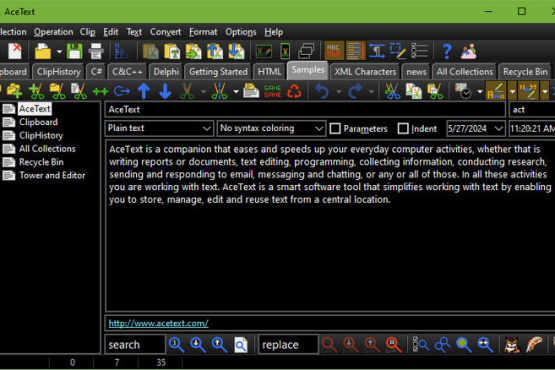The image size is (555, 370).
Task: Open dropdown beside the A-to-A pencil icon
Action: tap(512, 91)
